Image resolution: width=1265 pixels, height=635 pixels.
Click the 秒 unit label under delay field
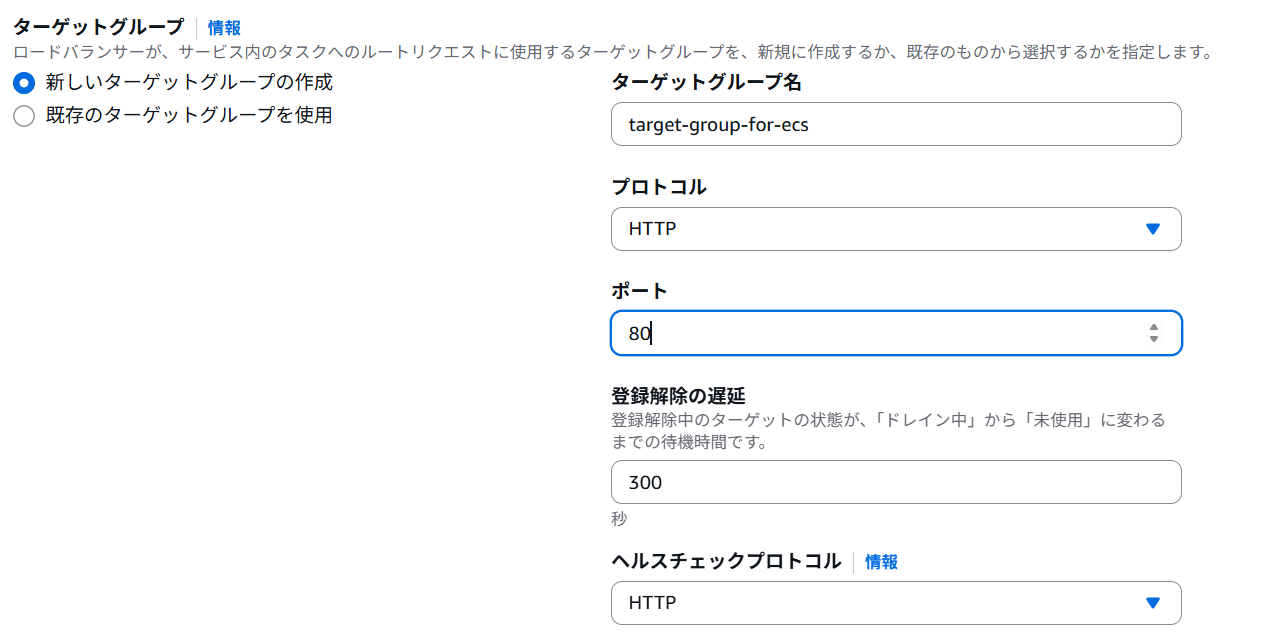click(x=619, y=519)
